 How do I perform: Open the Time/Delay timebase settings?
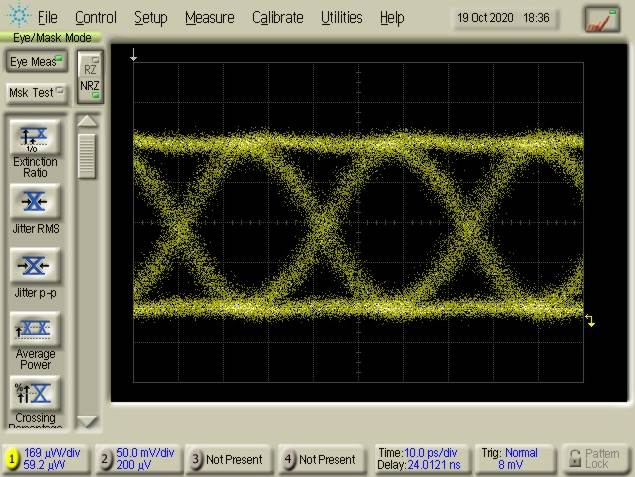click(x=418, y=459)
